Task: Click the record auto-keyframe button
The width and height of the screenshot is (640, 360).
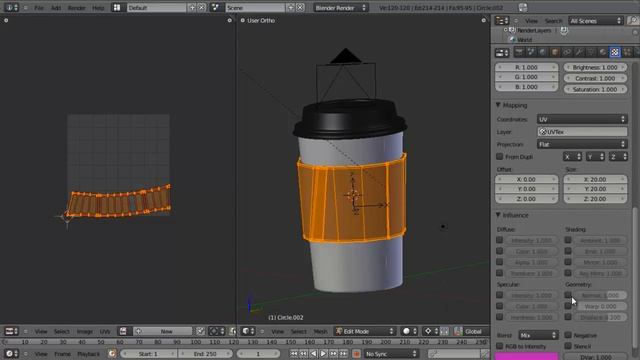Action: [x=356, y=353]
